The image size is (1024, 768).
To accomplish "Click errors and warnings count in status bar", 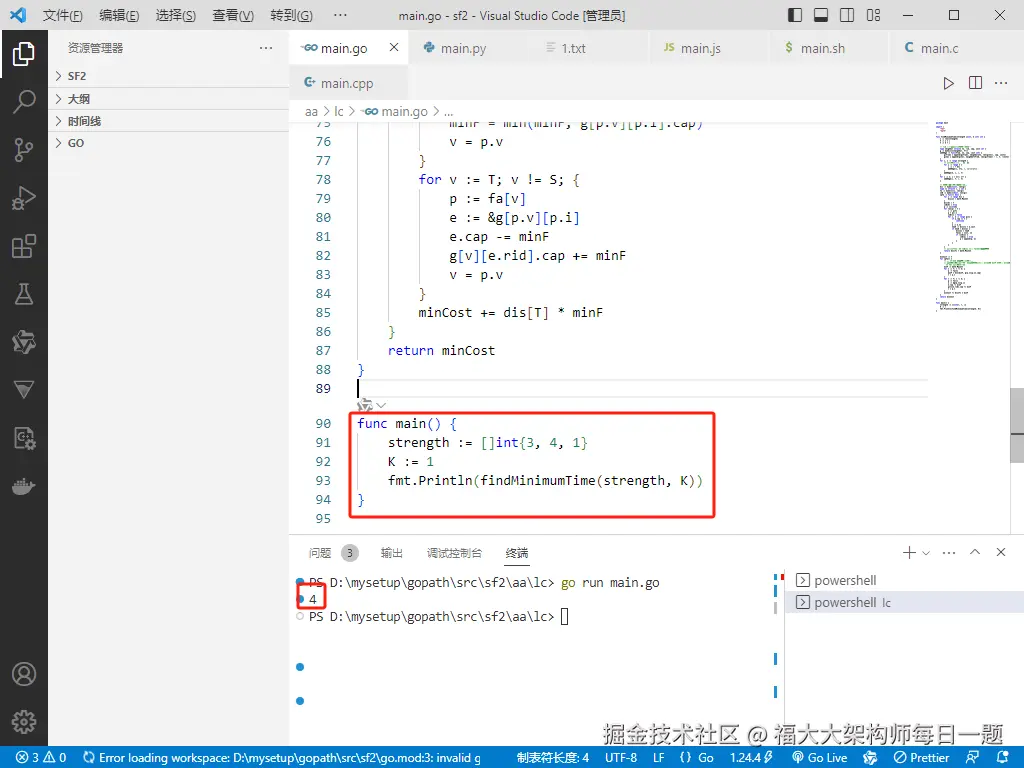I will [x=41, y=758].
